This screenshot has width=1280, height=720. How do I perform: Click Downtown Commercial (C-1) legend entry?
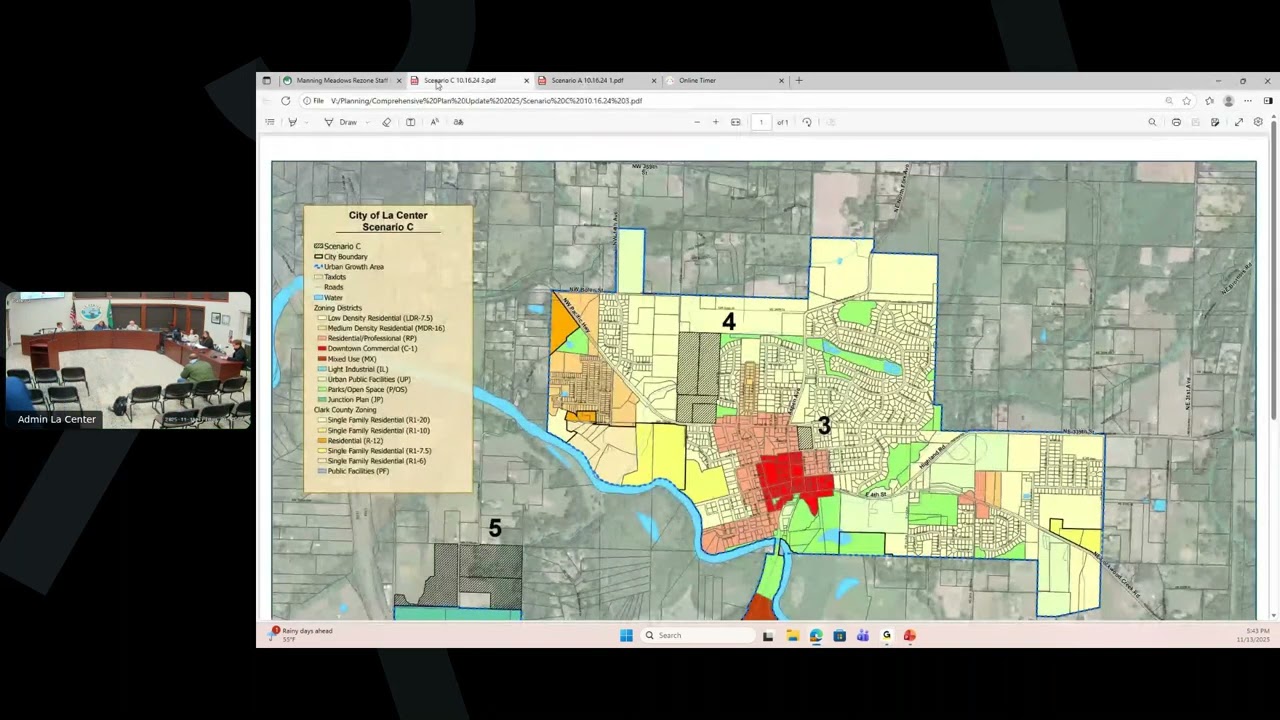coord(366,349)
